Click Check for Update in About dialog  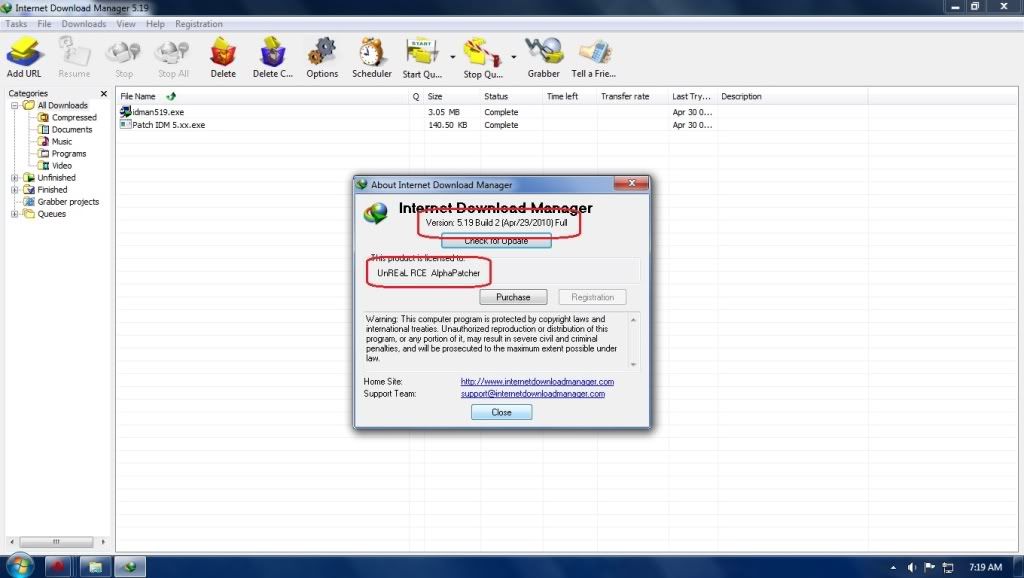[496, 241]
